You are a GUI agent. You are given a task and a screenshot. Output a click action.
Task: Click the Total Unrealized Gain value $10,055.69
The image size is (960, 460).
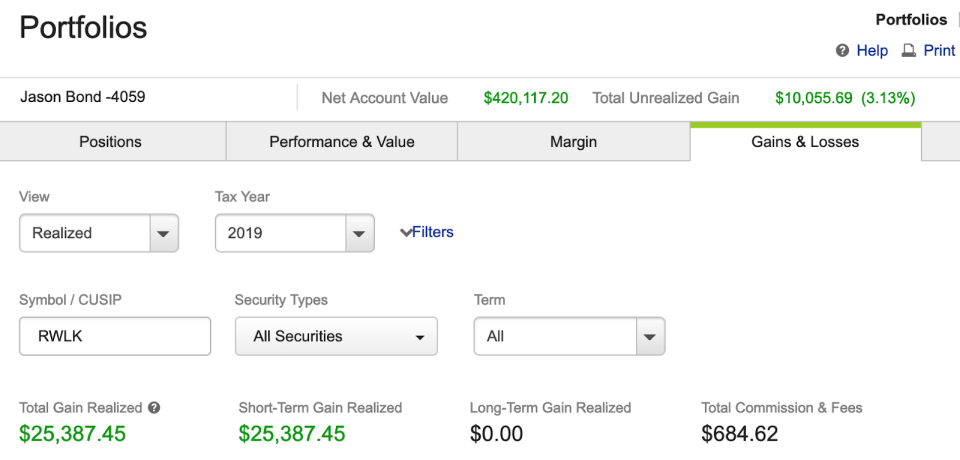[813, 98]
